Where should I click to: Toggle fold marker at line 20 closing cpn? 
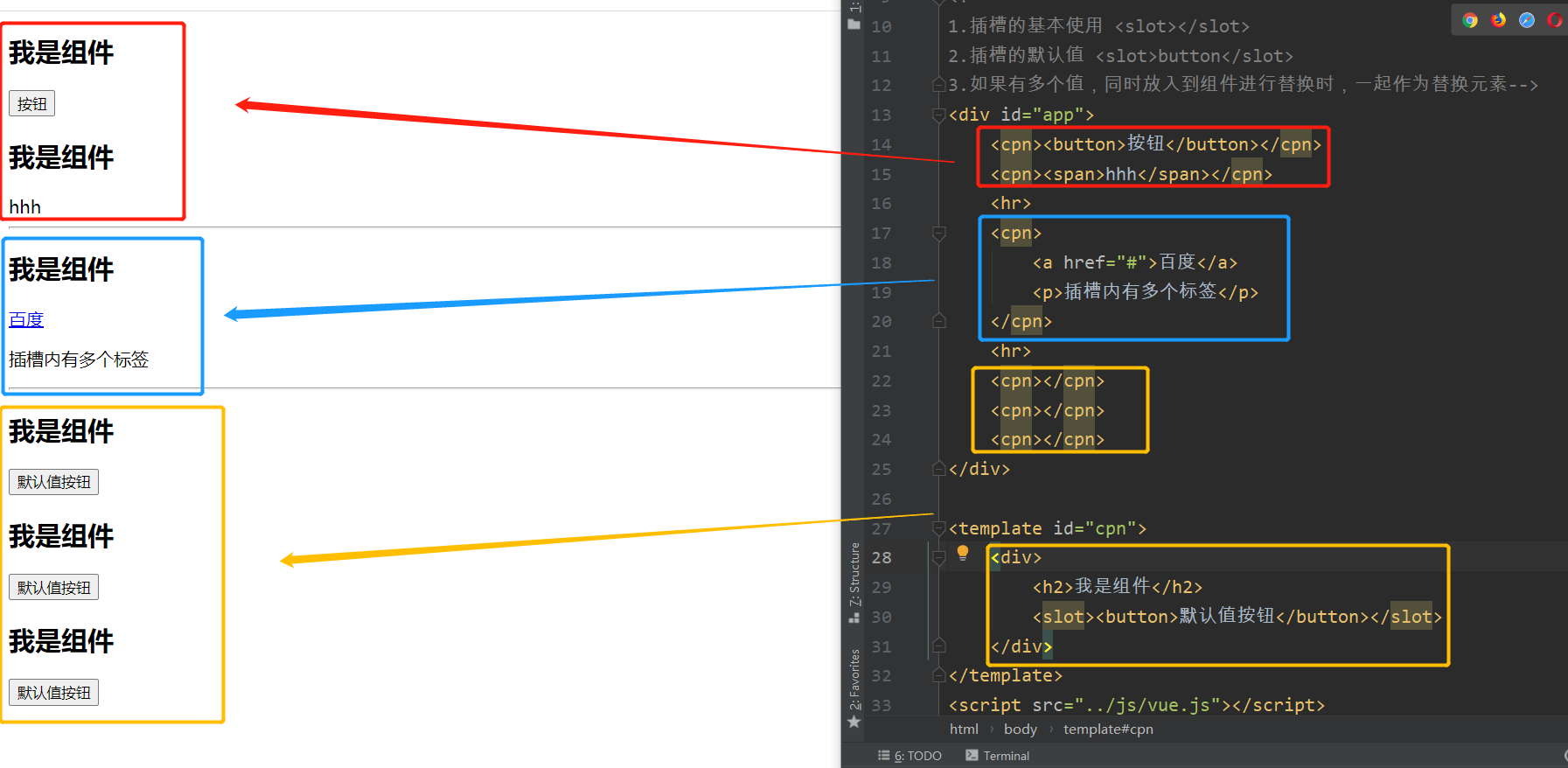click(939, 321)
